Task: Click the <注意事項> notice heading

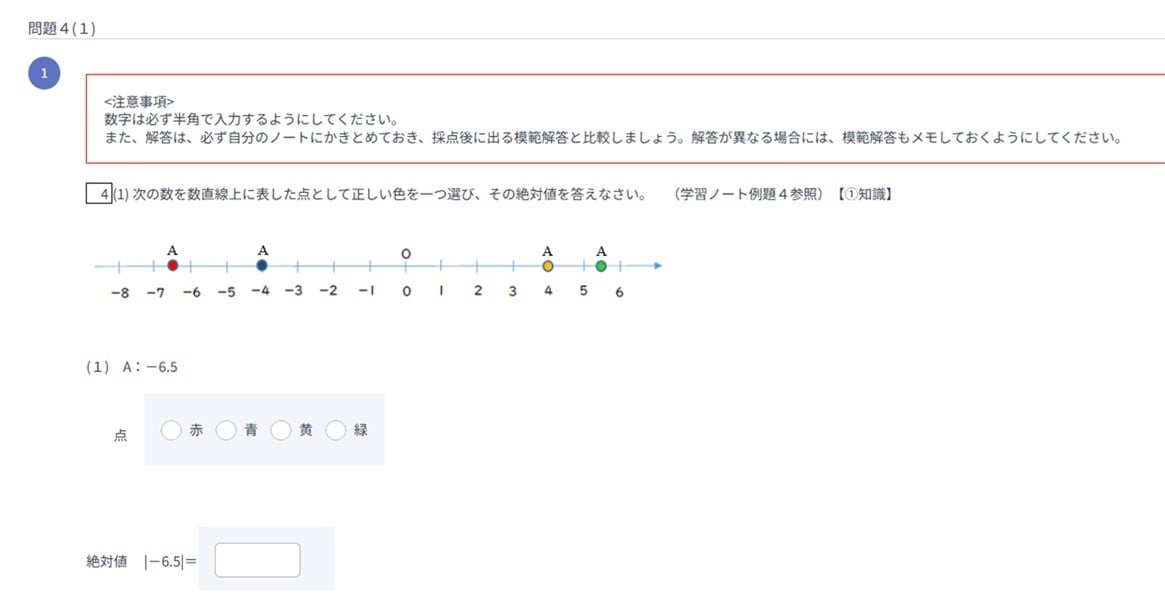Action: tap(139, 101)
